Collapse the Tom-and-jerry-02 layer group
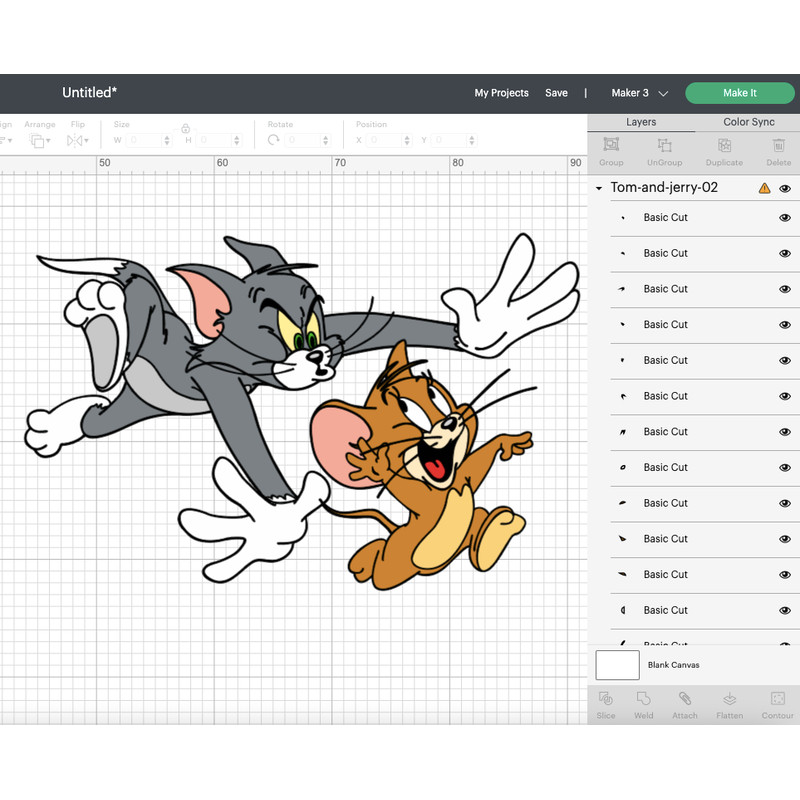Screen dimensions: 800x800 598,187
